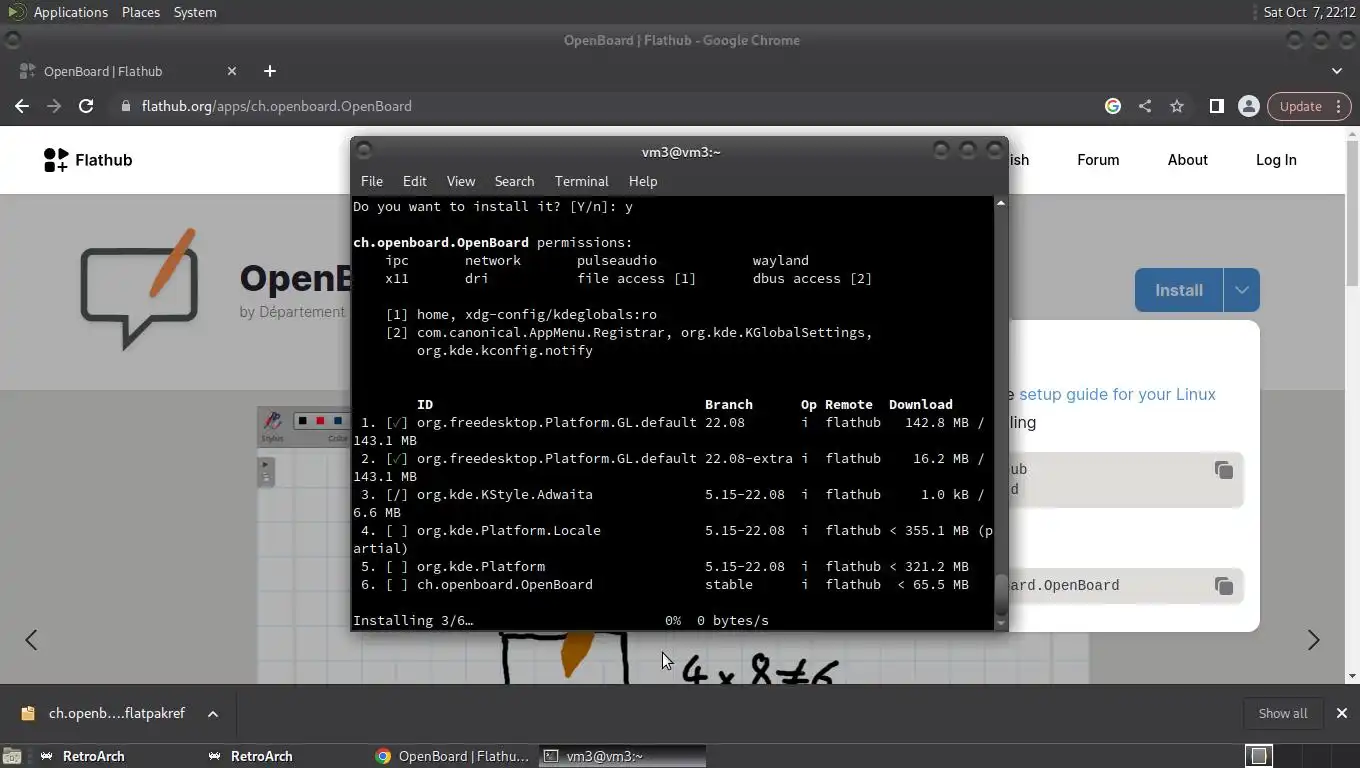Click the terminal scroll up arrow

coord(1000,203)
